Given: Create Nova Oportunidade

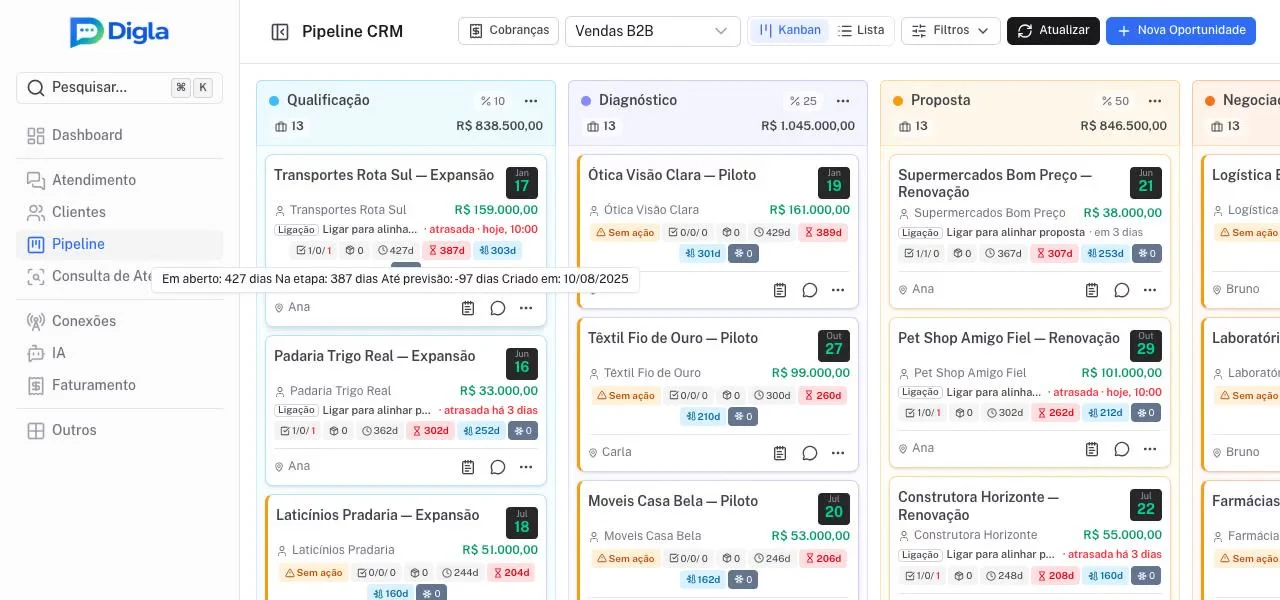Looking at the screenshot, I should point(1181,31).
